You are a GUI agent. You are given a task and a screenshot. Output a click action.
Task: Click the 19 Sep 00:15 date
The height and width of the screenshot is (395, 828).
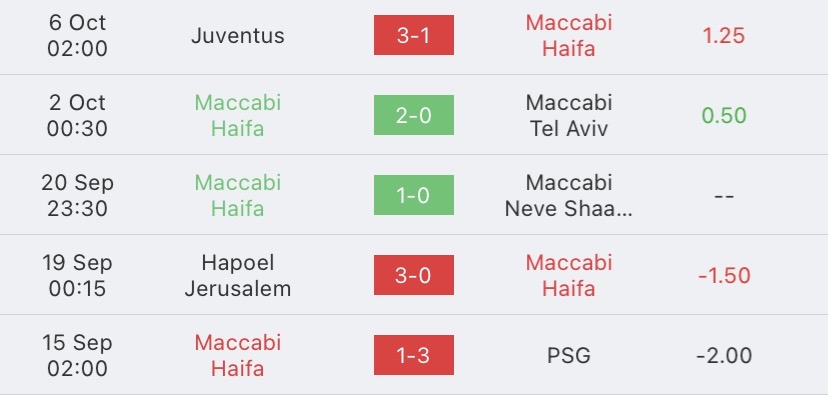coord(77,275)
